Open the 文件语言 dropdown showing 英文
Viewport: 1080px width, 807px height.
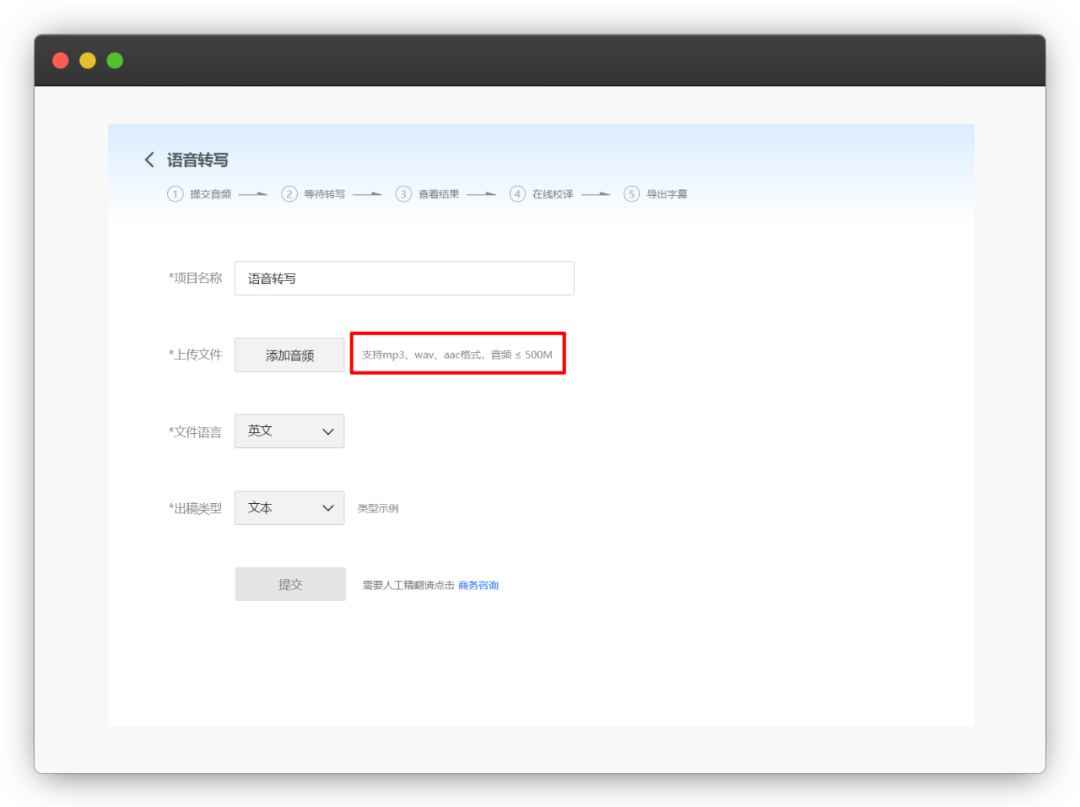[289, 431]
